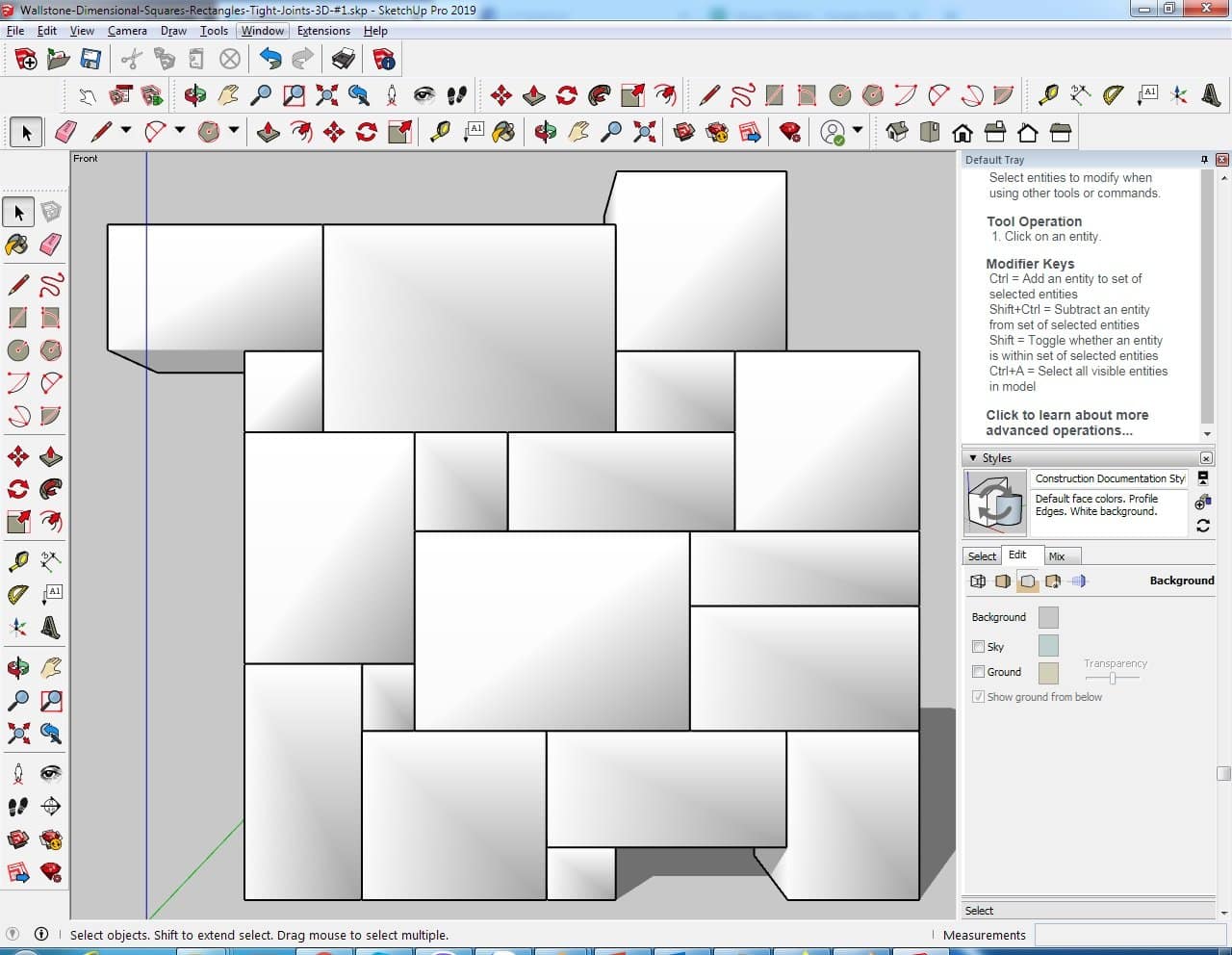Viewport: 1232px width, 955px height.
Task: Toggle Show ground from below checkbox
Action: pos(978,697)
